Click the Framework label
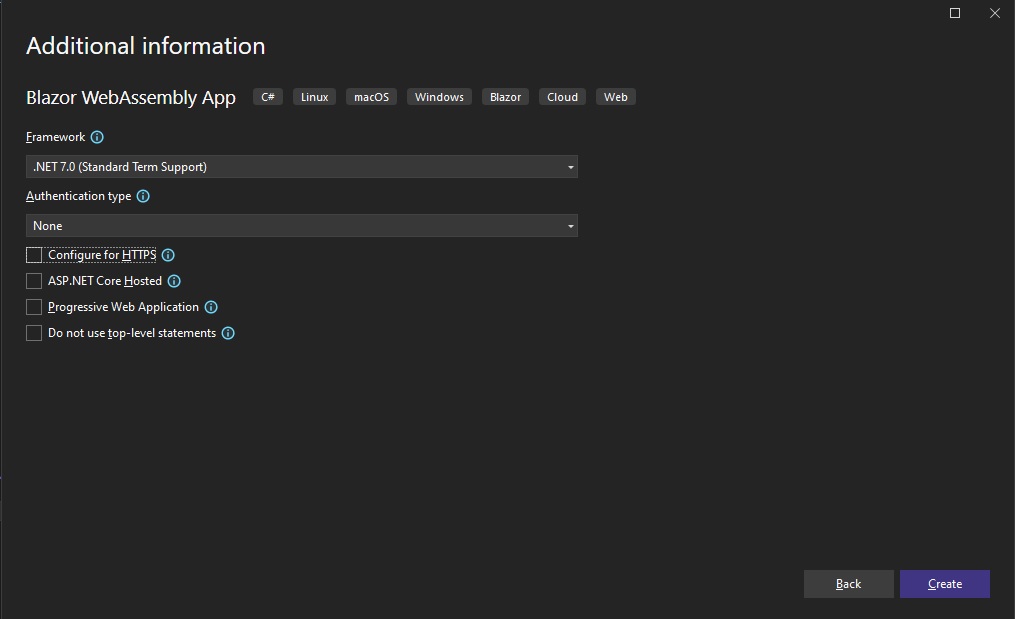This screenshot has width=1015, height=619. [56, 137]
